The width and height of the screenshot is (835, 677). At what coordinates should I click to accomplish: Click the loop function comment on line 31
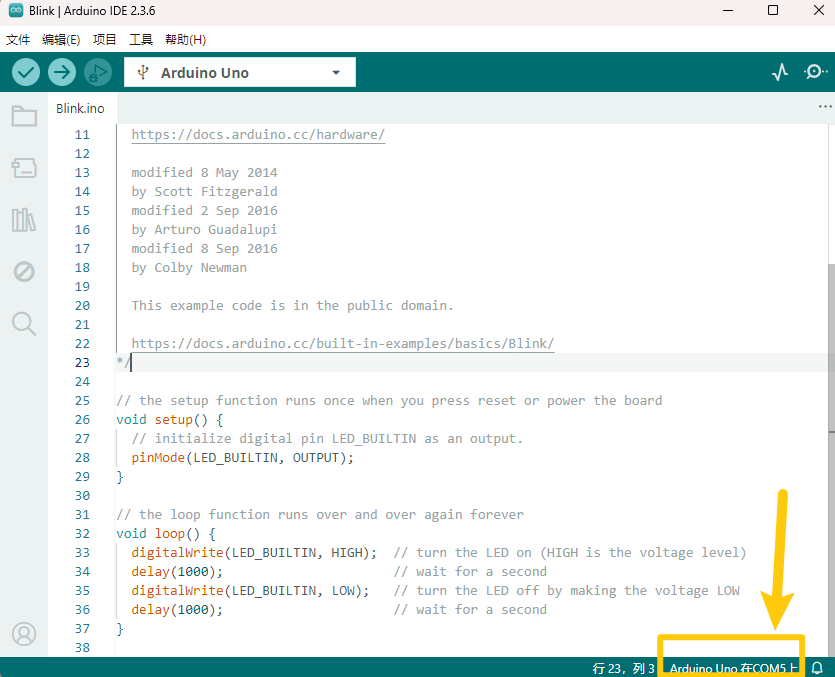tap(320, 515)
